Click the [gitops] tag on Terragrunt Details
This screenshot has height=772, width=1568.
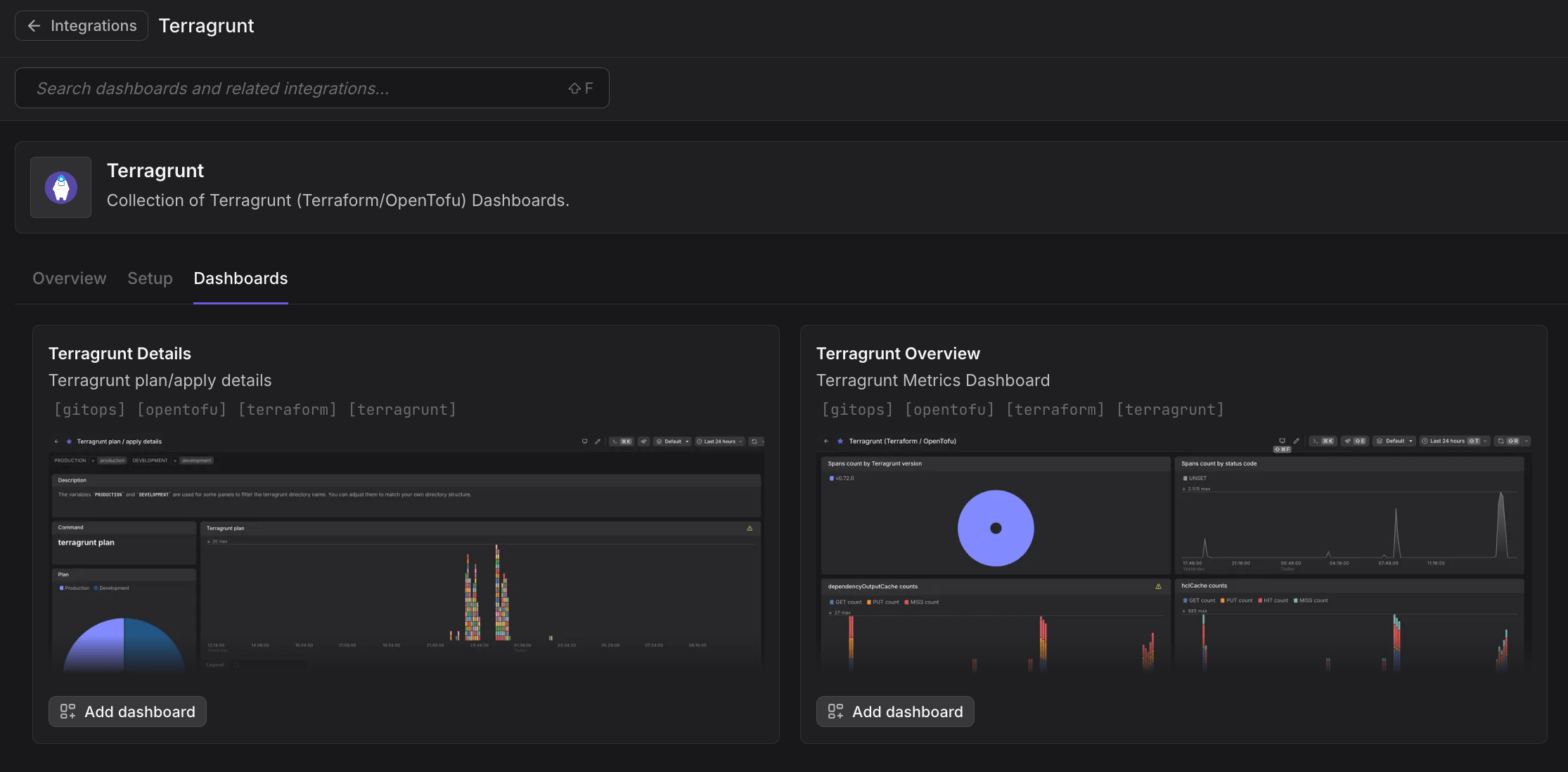(x=90, y=409)
